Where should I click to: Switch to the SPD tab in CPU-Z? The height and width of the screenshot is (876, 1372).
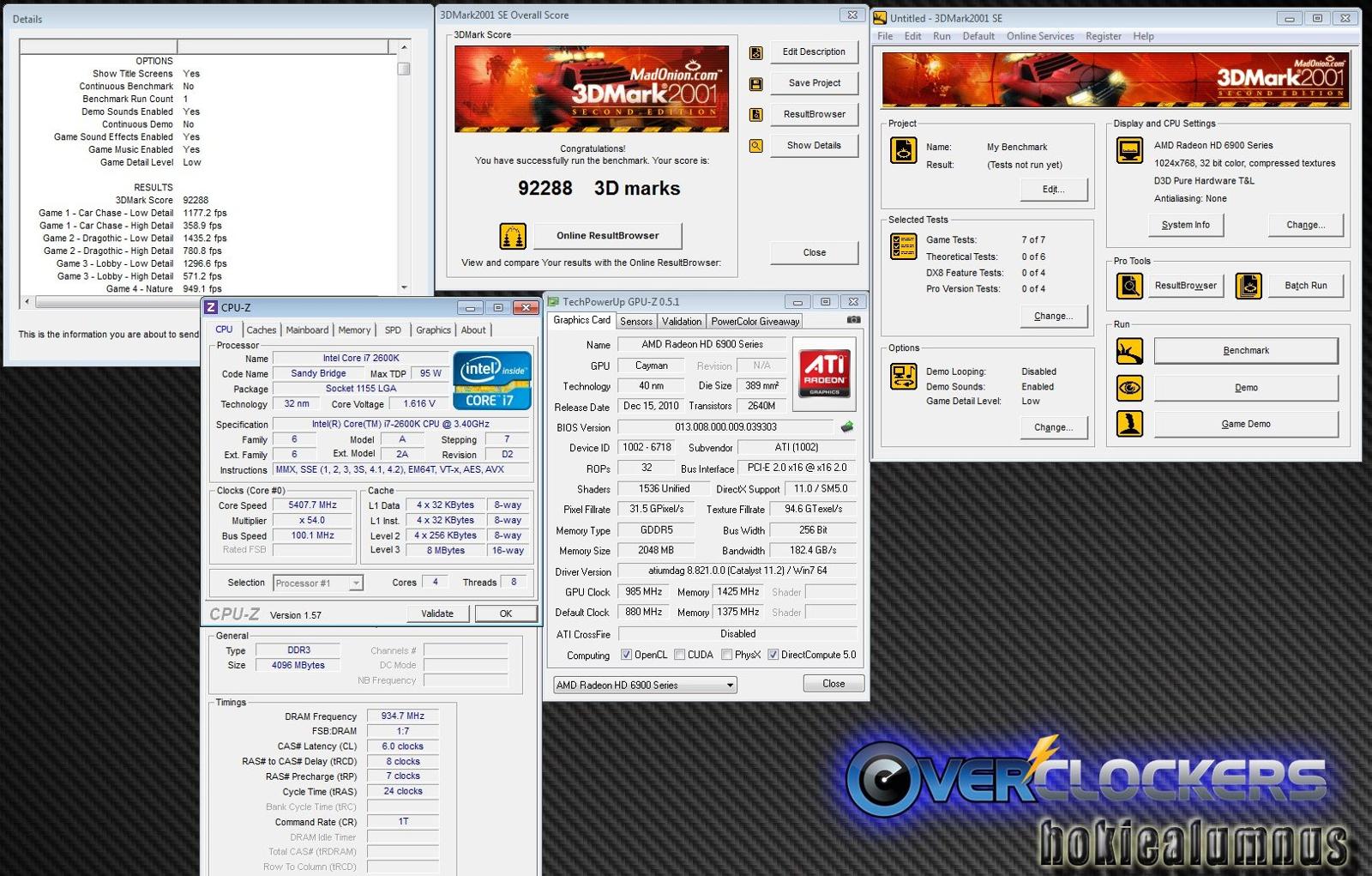click(x=393, y=330)
